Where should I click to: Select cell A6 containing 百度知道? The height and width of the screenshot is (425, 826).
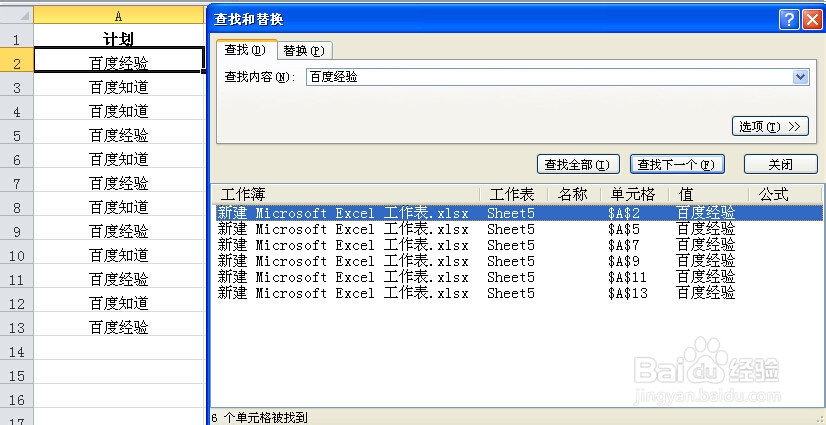[119, 156]
